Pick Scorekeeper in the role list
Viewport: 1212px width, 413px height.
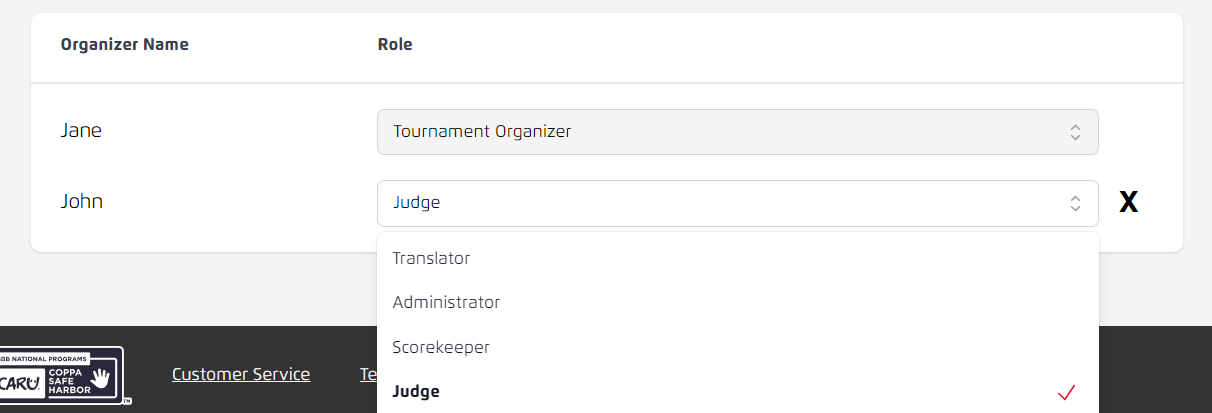tap(441, 347)
